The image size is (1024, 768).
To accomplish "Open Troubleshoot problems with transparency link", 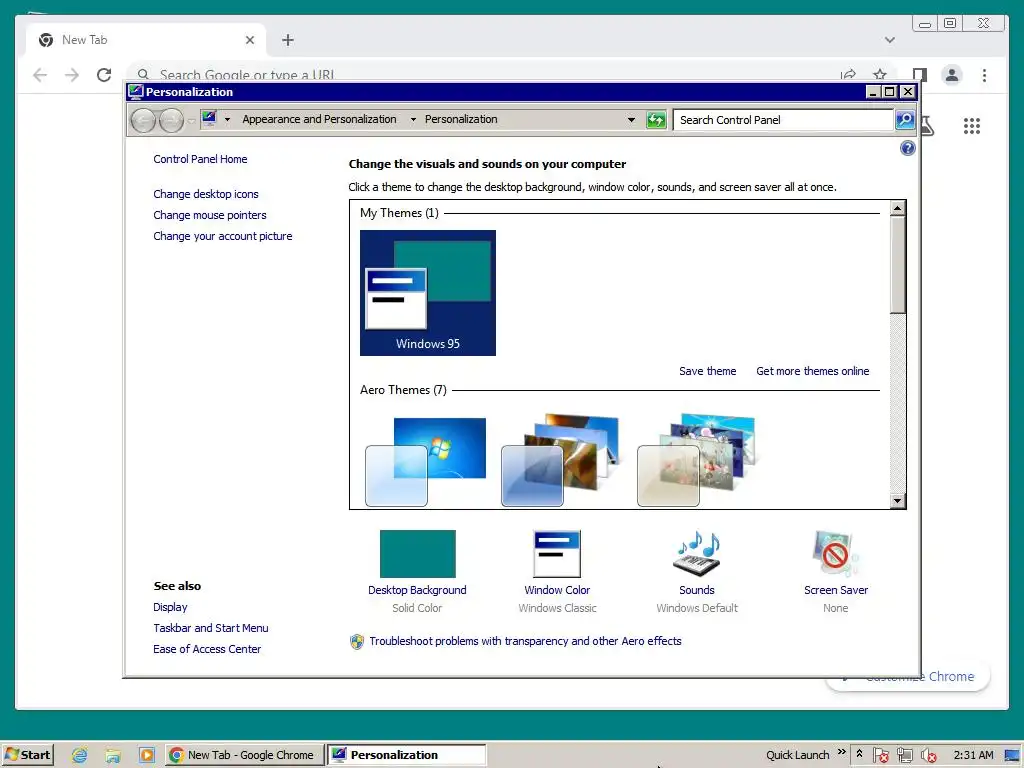I will (x=525, y=641).
